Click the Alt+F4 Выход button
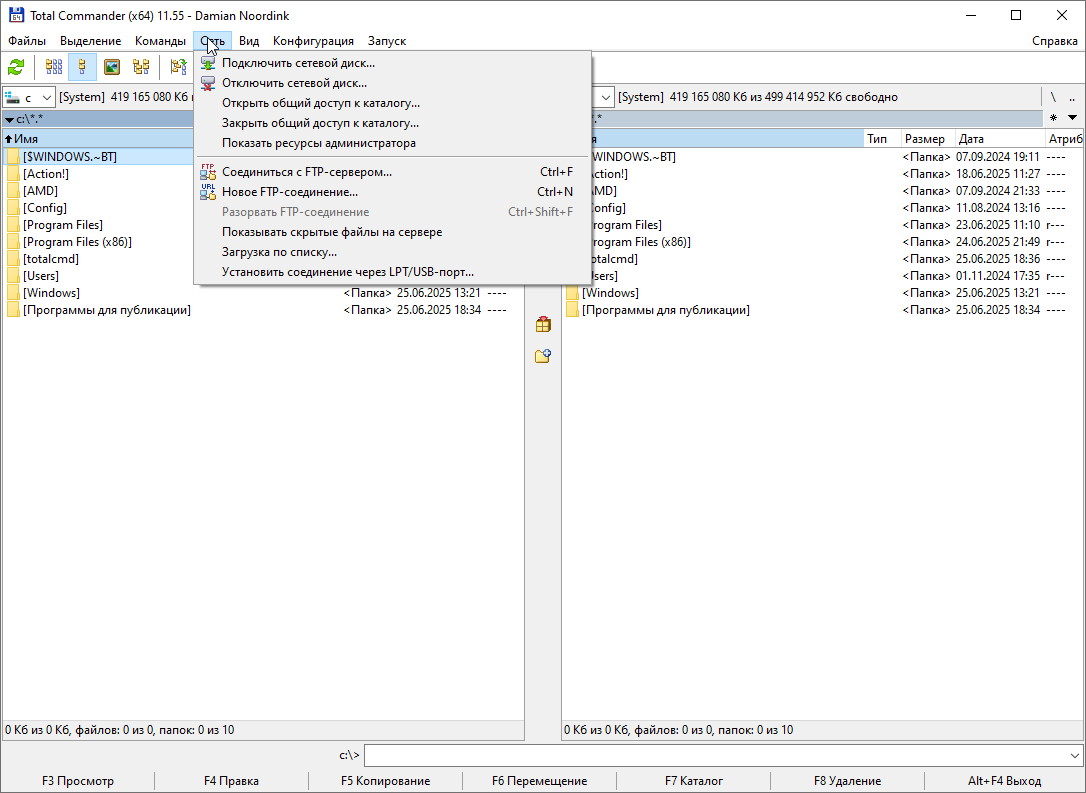The image size is (1086, 793). (1004, 781)
